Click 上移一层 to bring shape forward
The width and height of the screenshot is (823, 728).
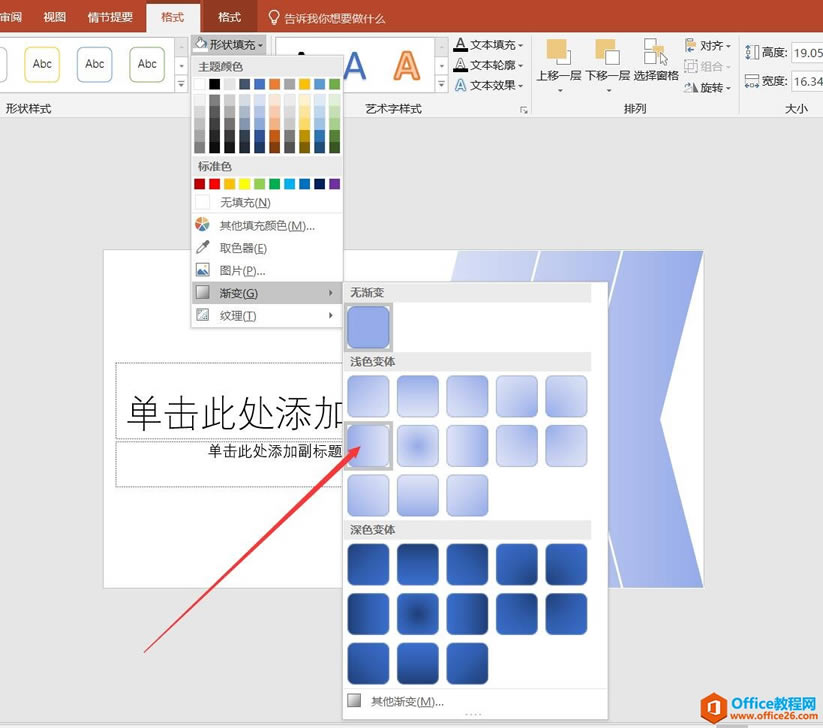[557, 62]
